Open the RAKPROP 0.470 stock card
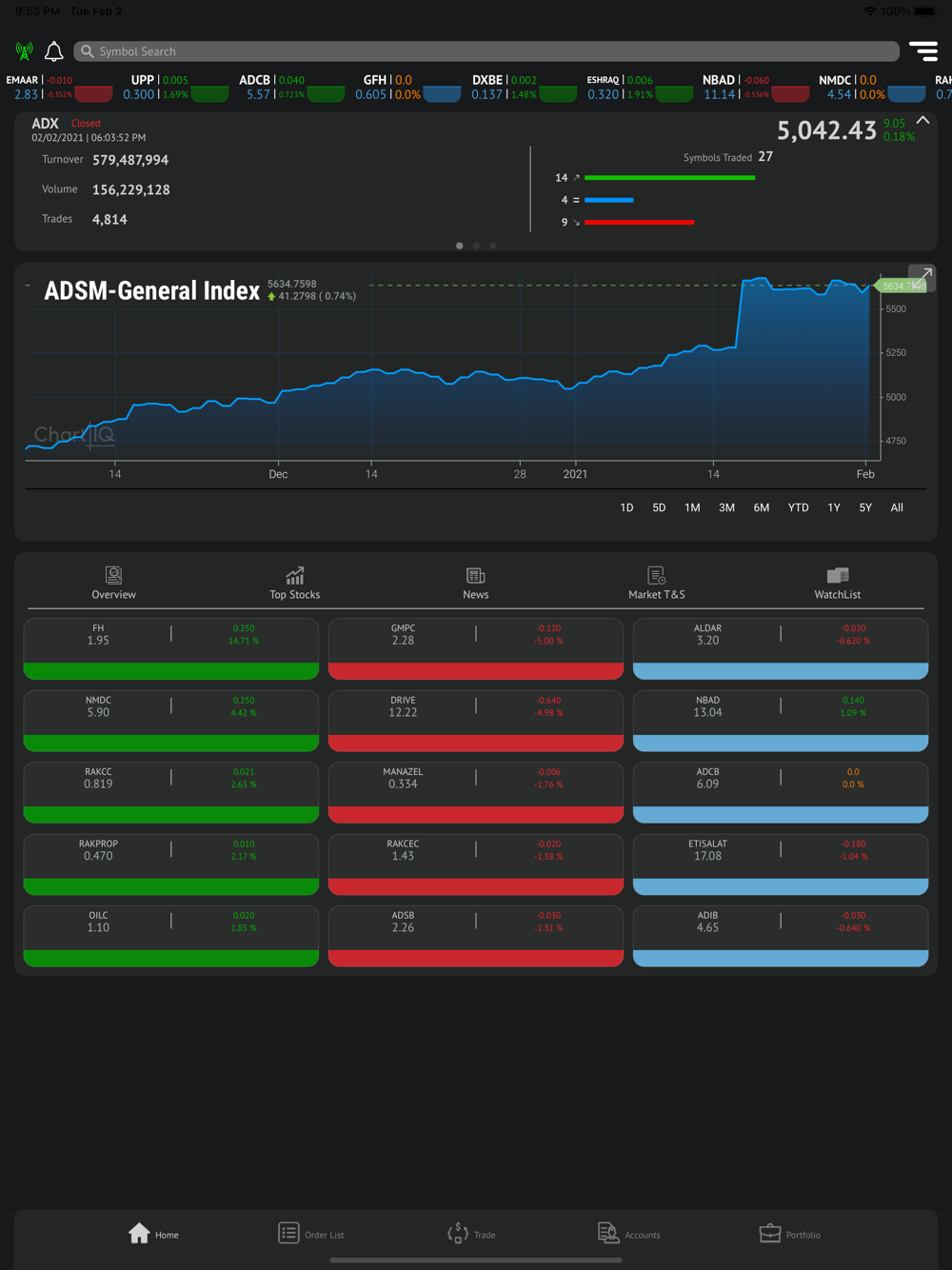This screenshot has height=1270, width=952. [171, 864]
